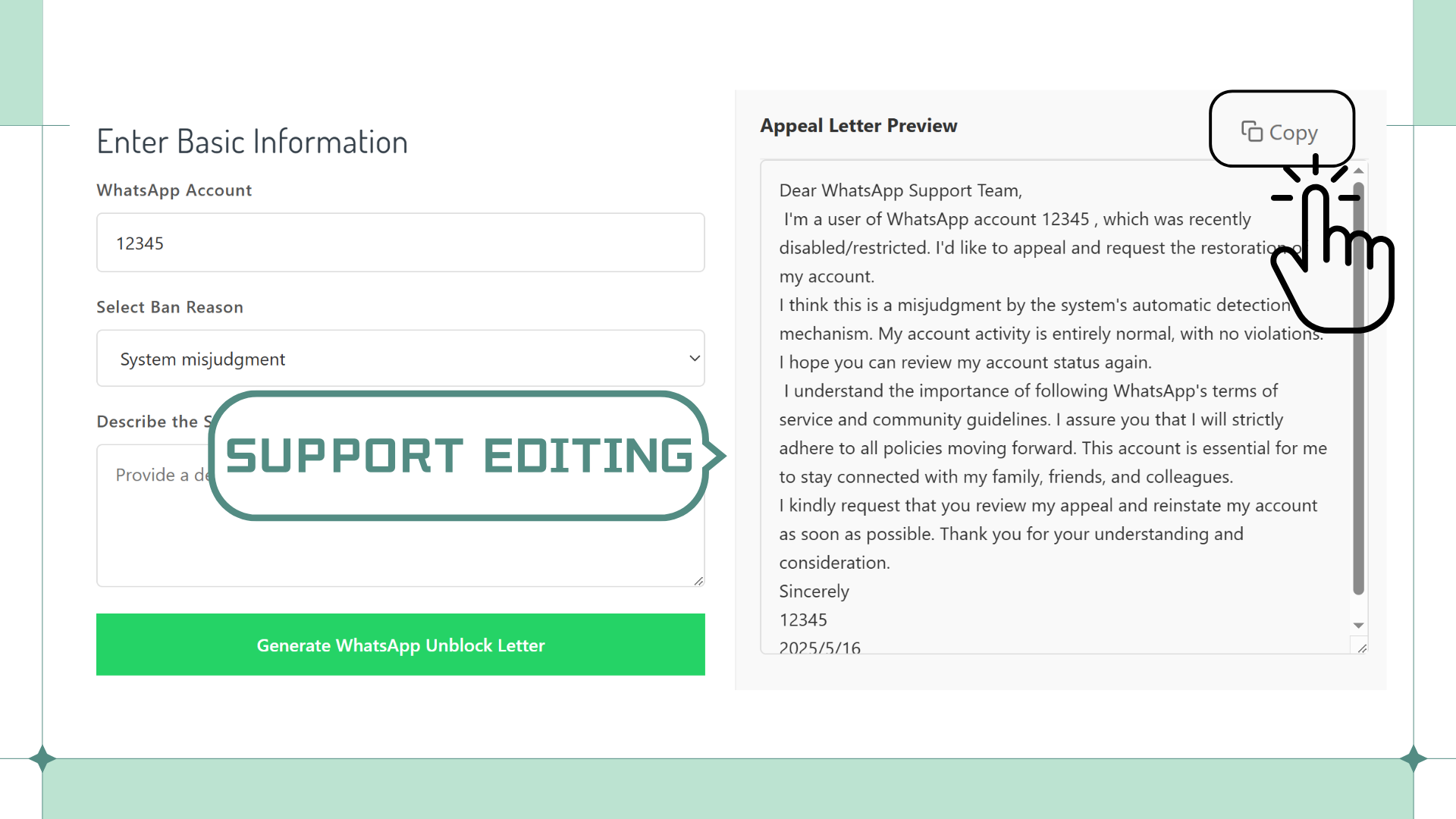Expand the ban reason chevron arrow
This screenshot has height=819, width=1456.
pyautogui.click(x=694, y=359)
